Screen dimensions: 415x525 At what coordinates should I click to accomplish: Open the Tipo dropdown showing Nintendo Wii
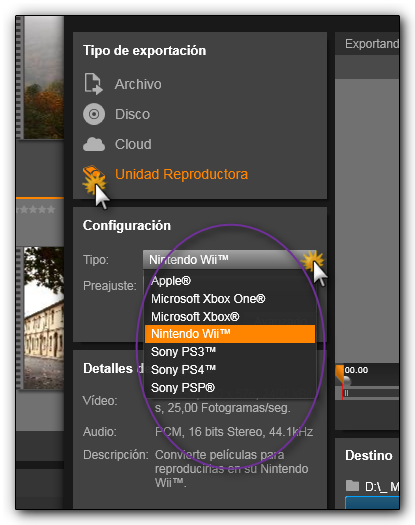tap(229, 259)
